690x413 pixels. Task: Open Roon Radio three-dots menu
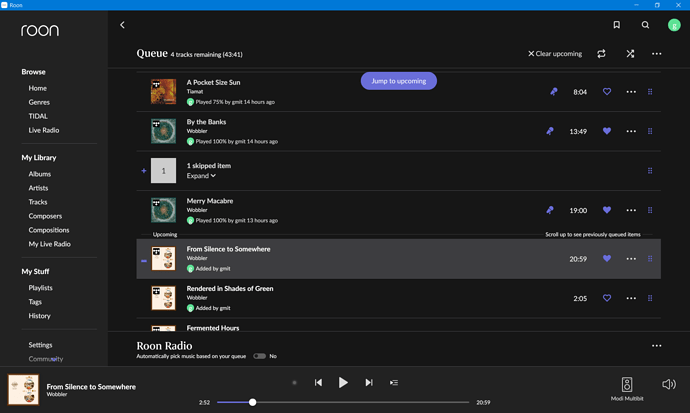pos(656,346)
